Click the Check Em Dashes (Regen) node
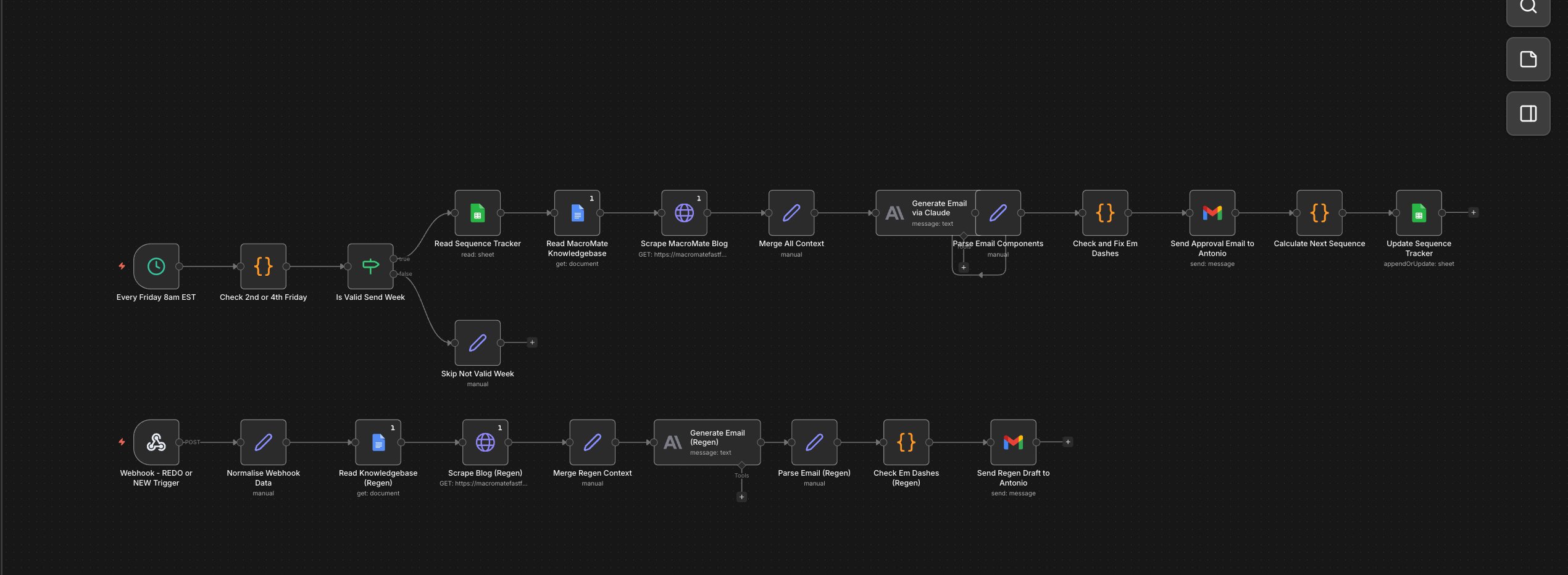The height and width of the screenshot is (575, 1568). click(x=906, y=442)
